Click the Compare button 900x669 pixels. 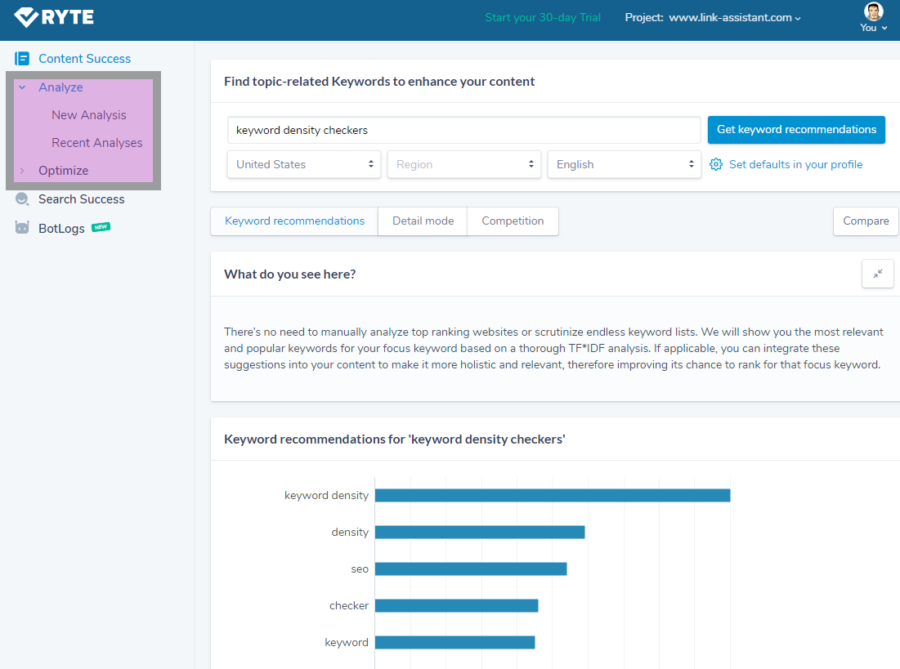866,221
